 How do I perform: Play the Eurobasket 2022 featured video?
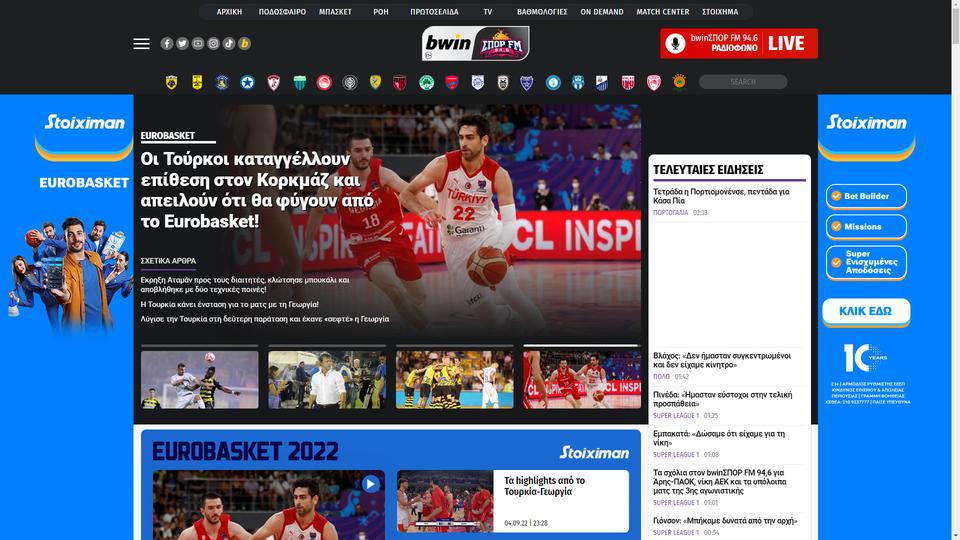(370, 484)
